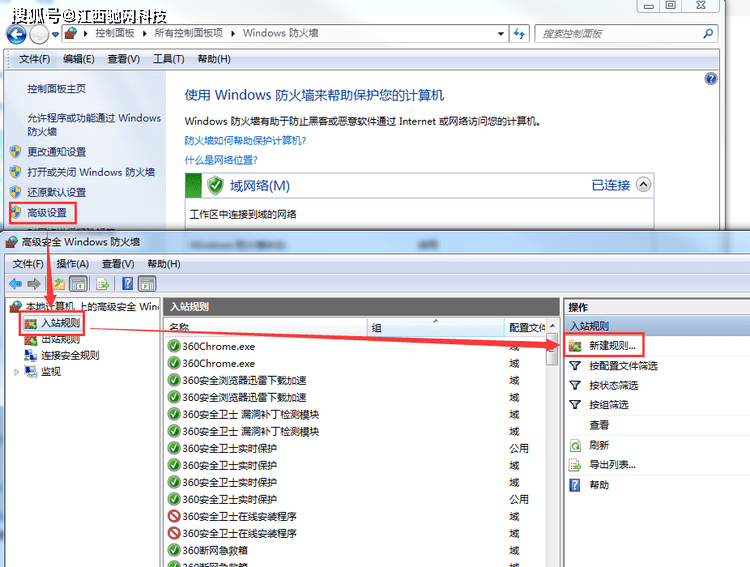Click 所有控制面板项 breadcrumb segment
Image resolution: width=750 pixels, height=567 pixels.
[188, 33]
